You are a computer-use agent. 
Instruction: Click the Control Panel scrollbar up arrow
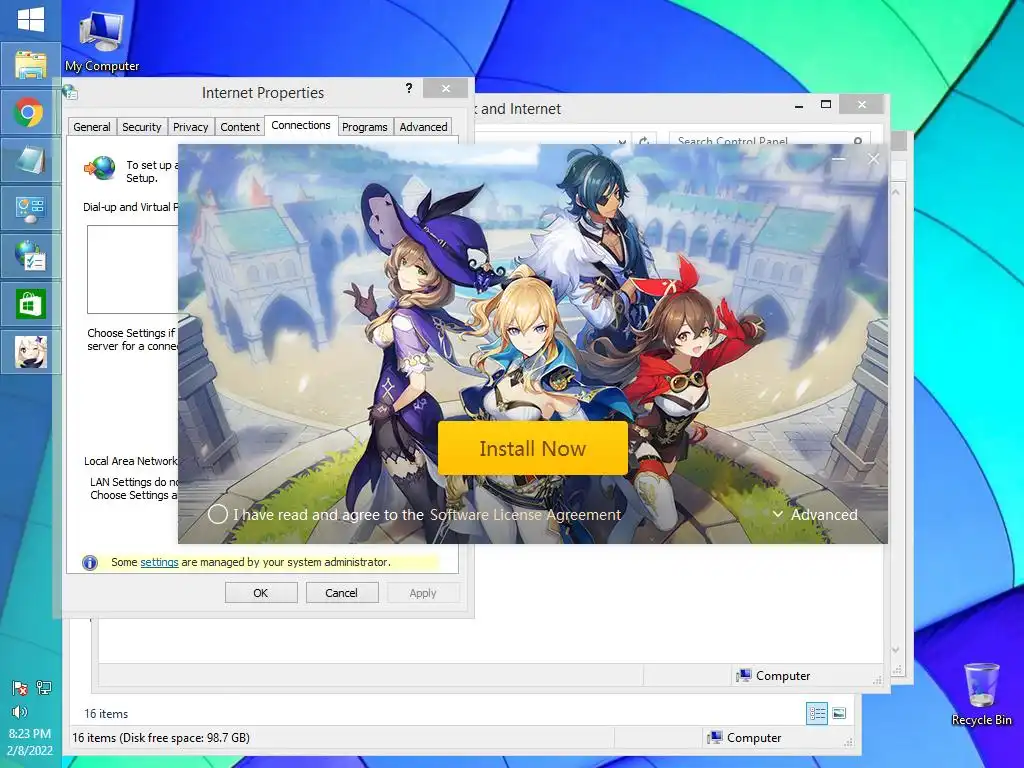coord(895,192)
